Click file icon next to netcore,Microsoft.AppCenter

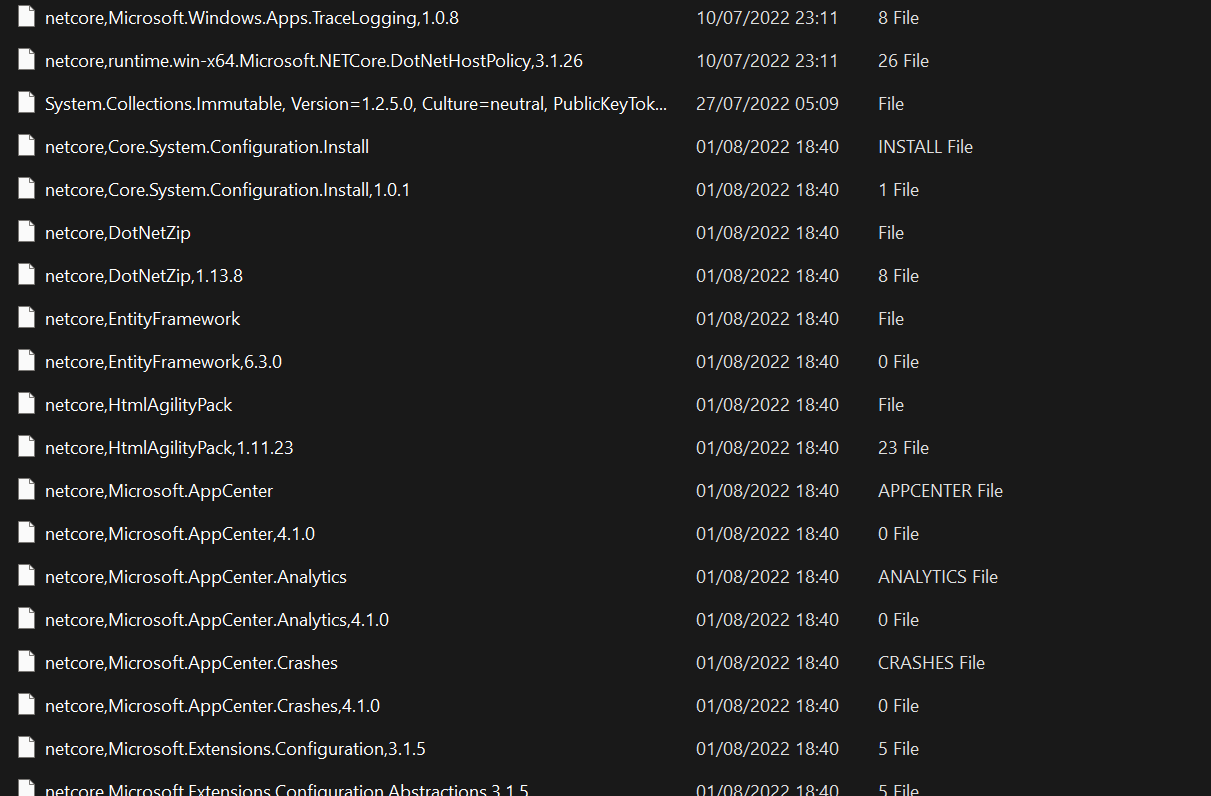pos(27,491)
